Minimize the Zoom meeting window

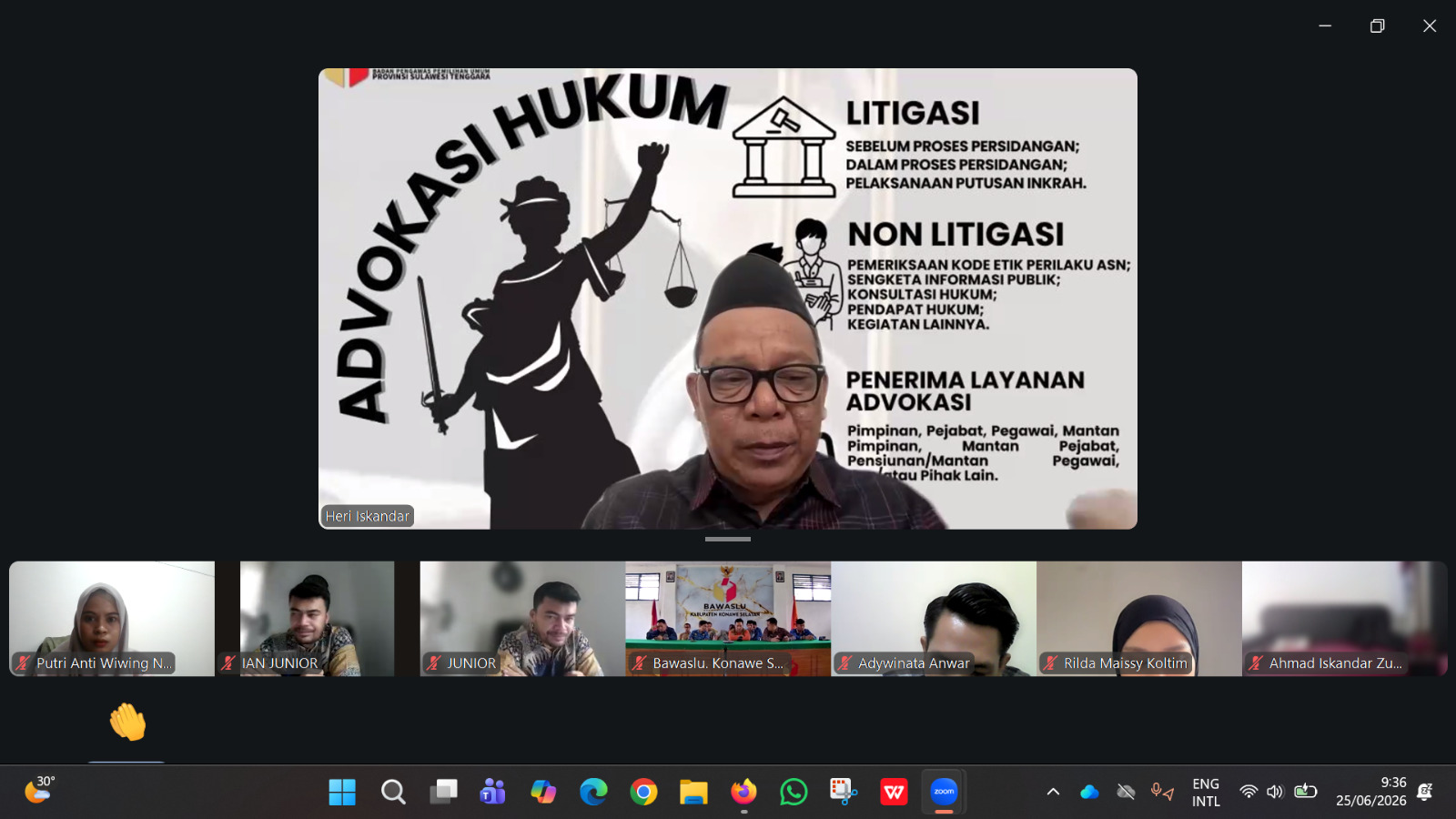(1325, 25)
